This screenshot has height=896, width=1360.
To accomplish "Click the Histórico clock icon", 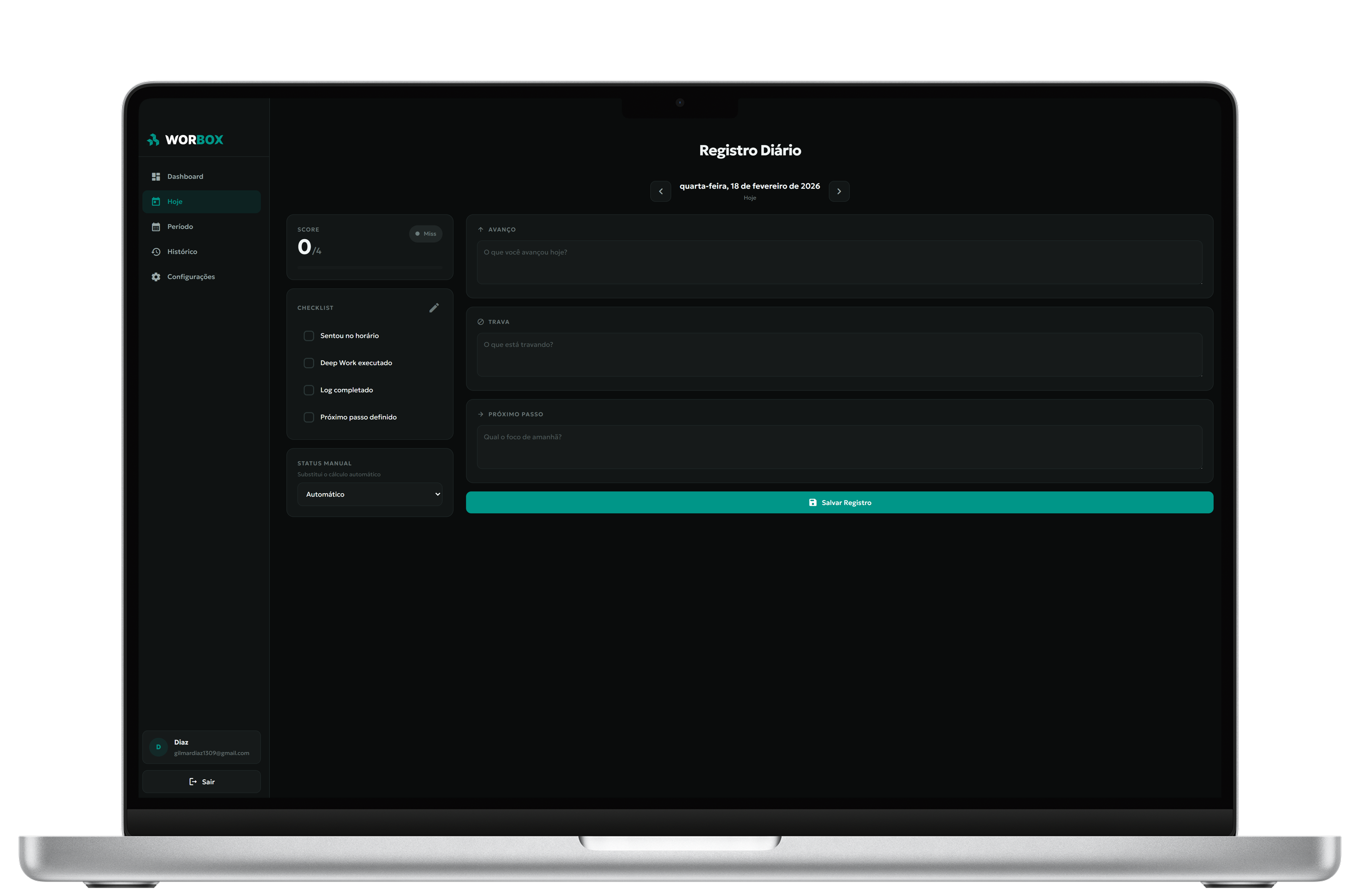I will (156, 251).
